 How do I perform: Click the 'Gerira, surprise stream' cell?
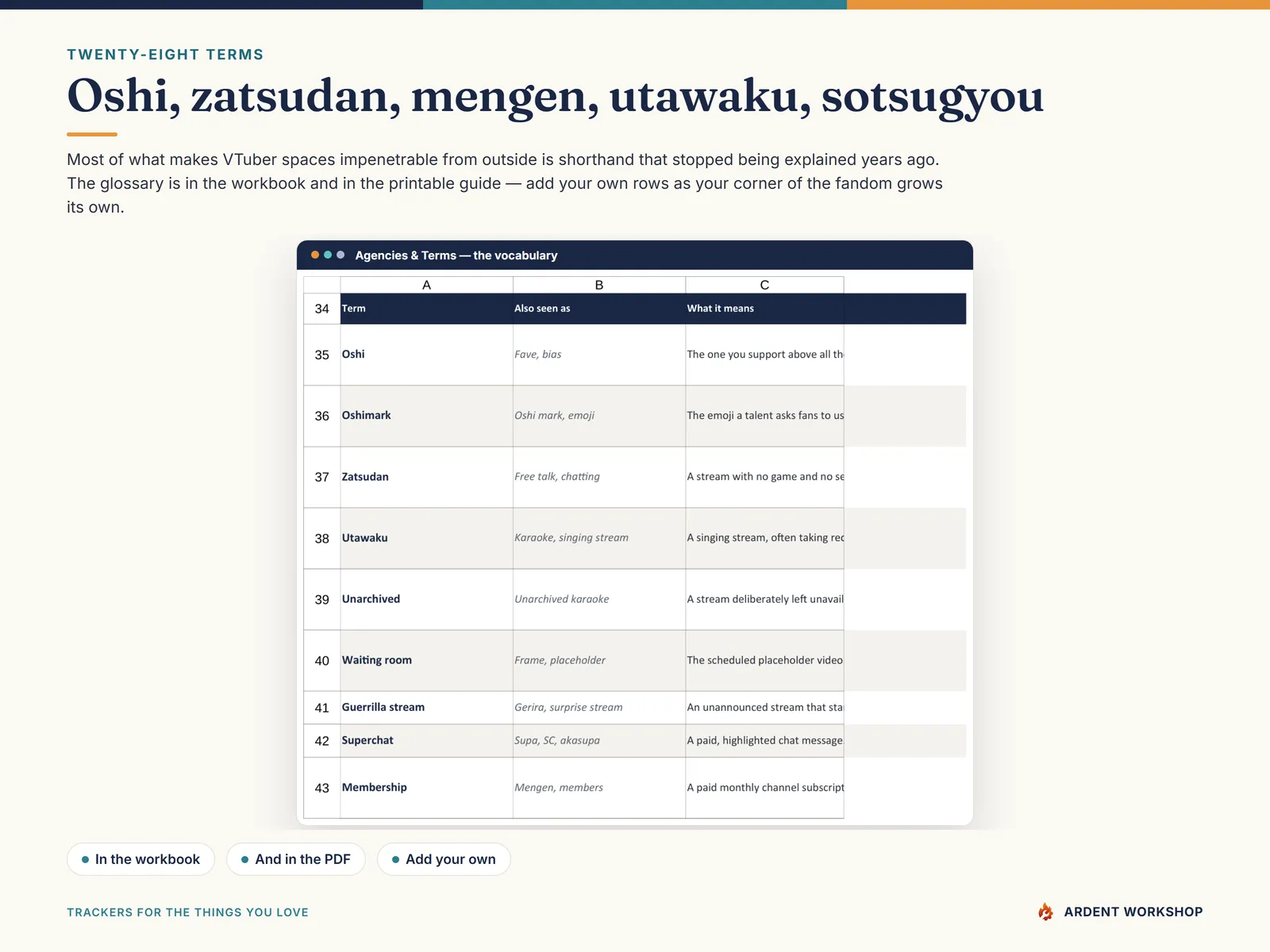599,708
